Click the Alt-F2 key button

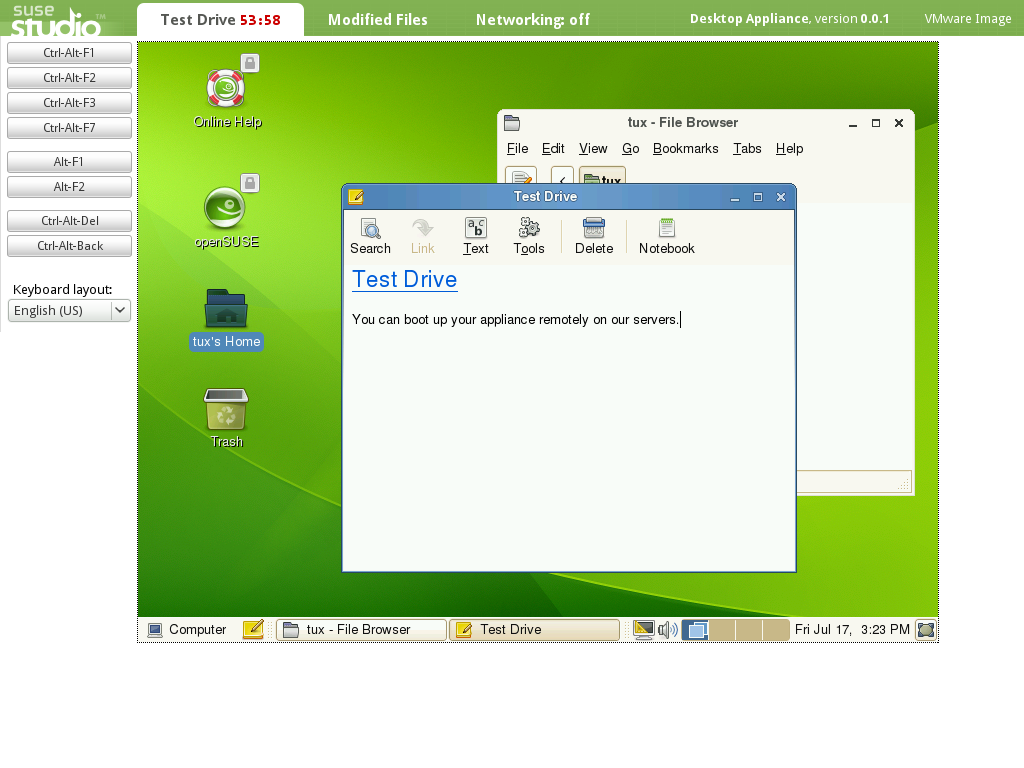point(69,187)
